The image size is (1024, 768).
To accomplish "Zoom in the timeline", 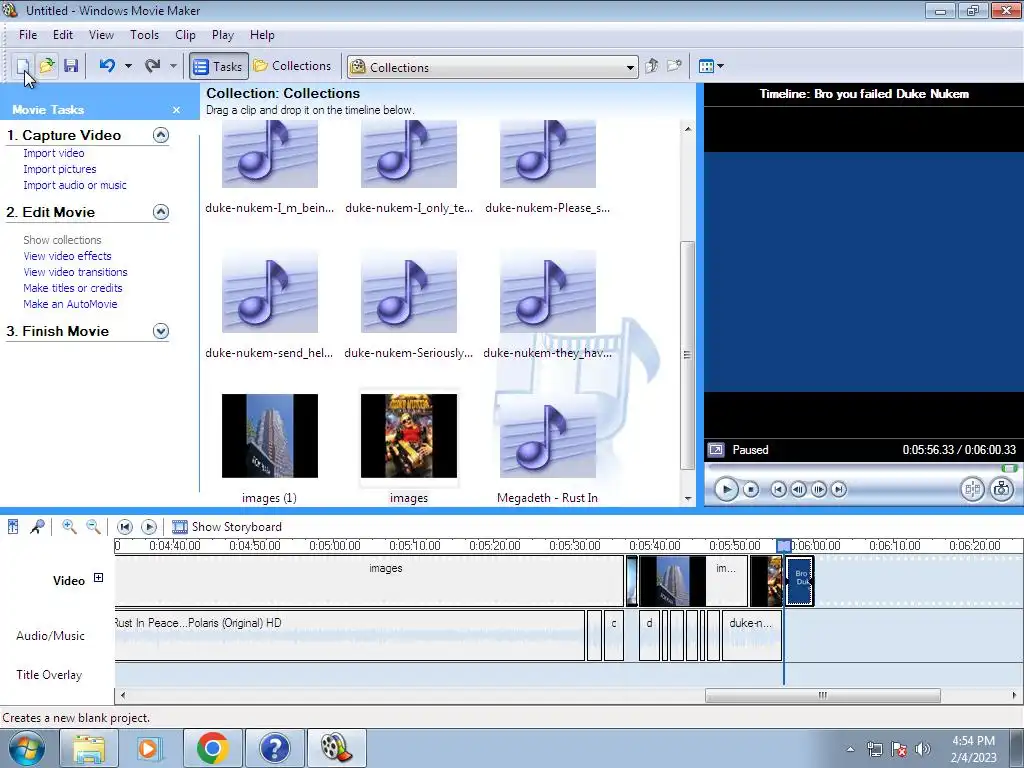I will (x=69, y=526).
